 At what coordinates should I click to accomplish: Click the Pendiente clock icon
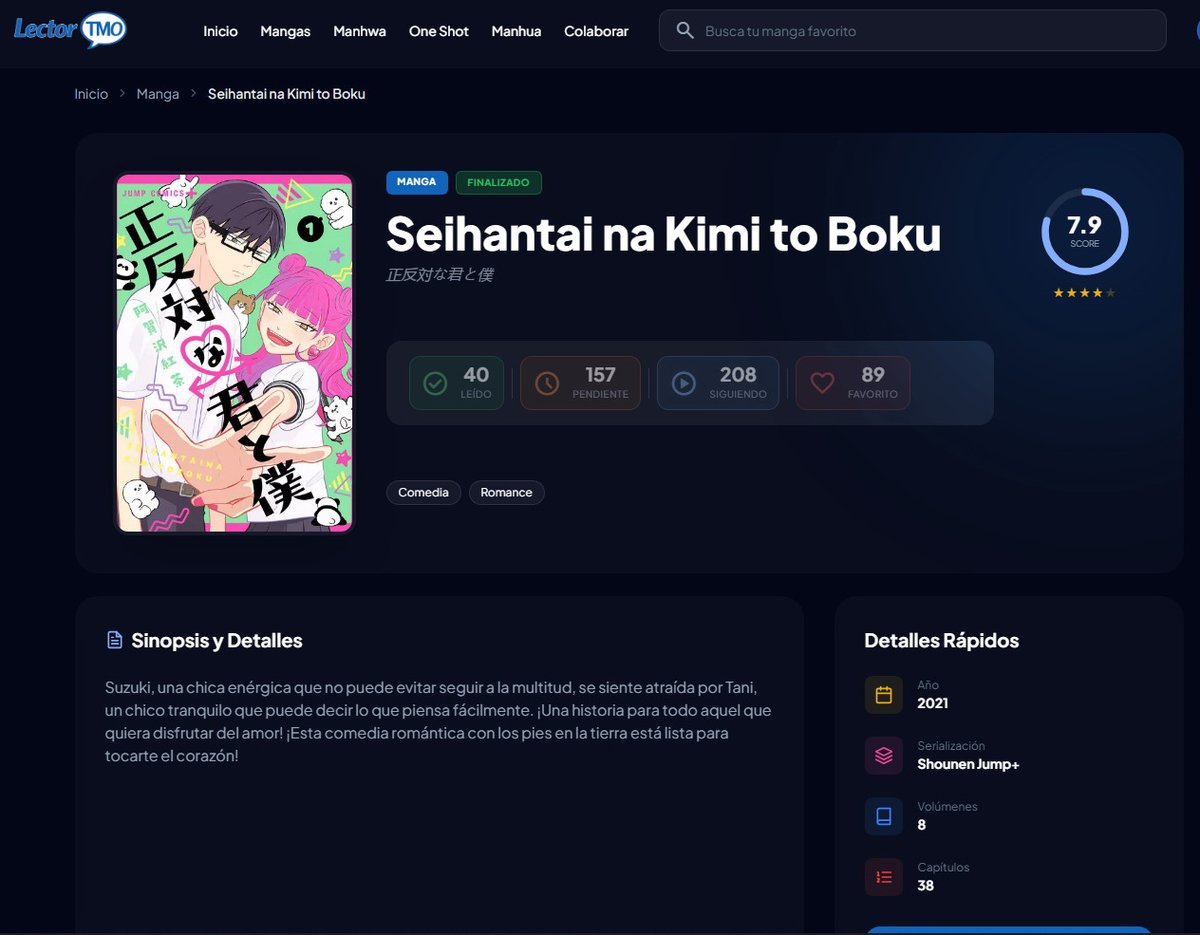pos(547,383)
